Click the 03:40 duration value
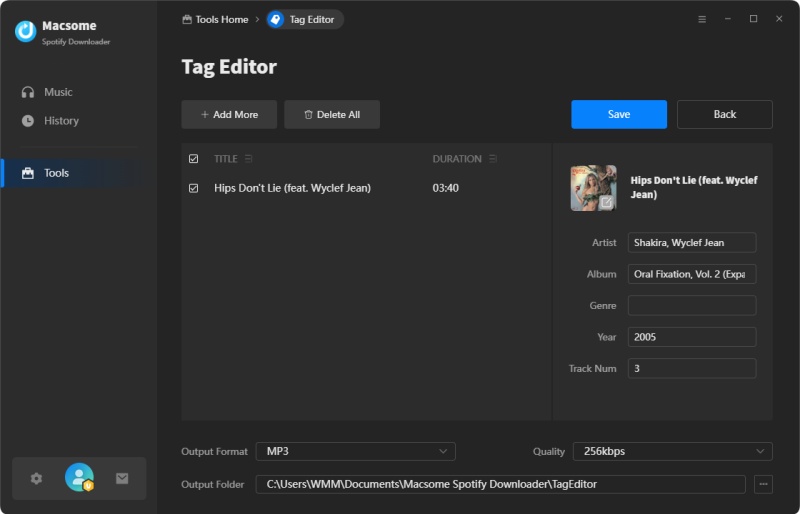The width and height of the screenshot is (800, 514). (x=445, y=188)
